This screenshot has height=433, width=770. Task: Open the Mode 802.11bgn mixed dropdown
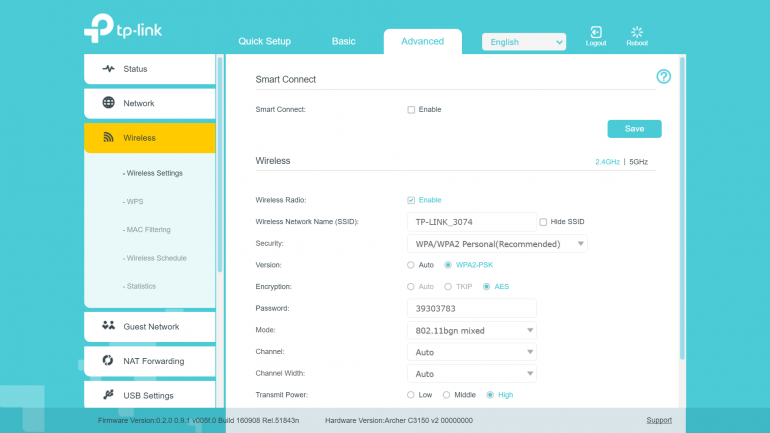[471, 330]
